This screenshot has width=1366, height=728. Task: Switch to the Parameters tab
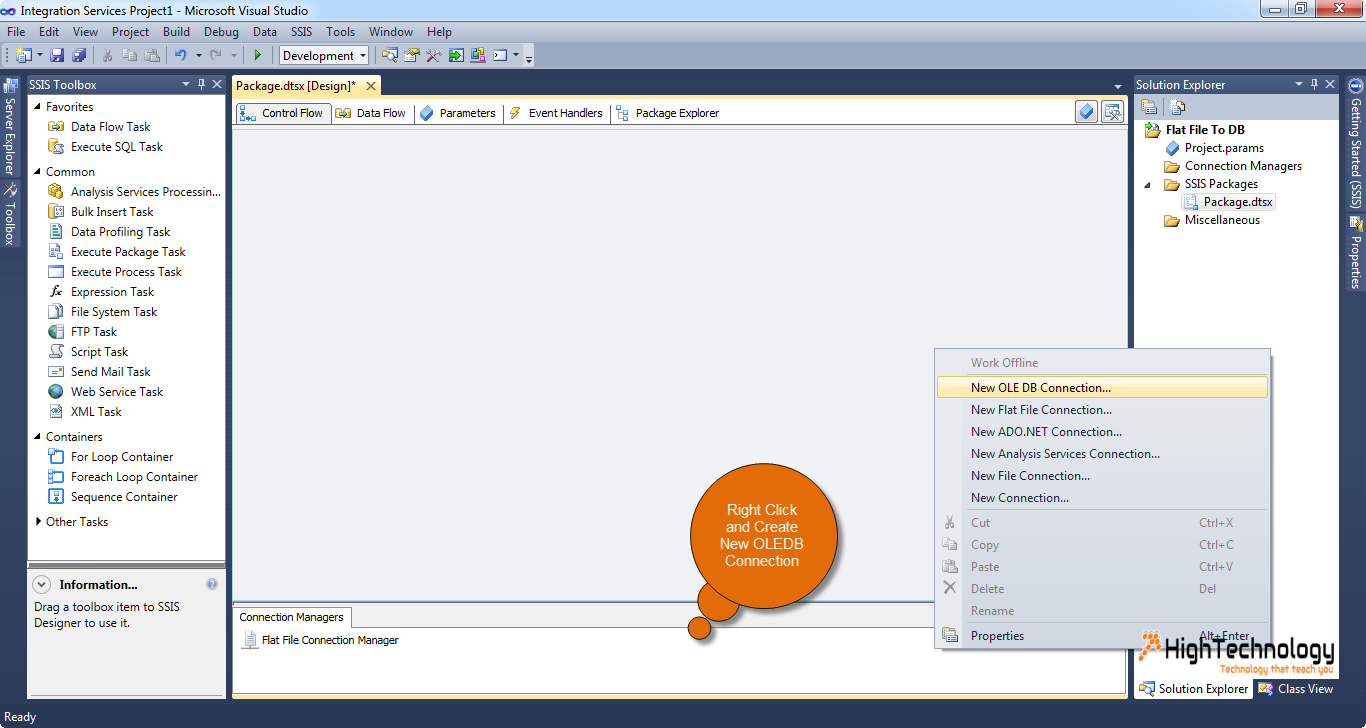[x=457, y=113]
